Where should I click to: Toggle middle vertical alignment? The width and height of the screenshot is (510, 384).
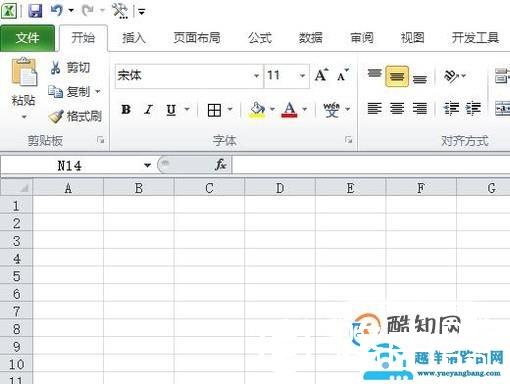tap(397, 76)
